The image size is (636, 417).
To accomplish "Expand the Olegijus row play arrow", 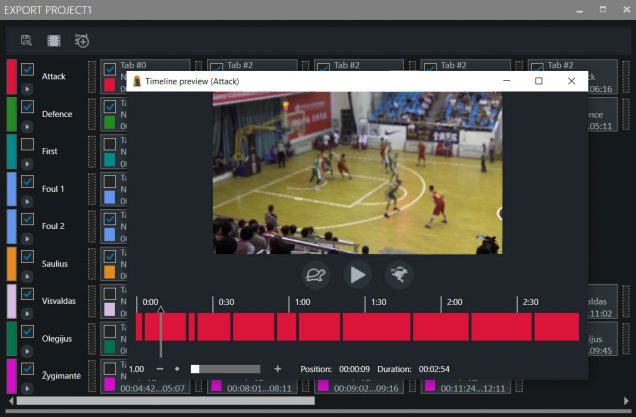I will (27, 350).
